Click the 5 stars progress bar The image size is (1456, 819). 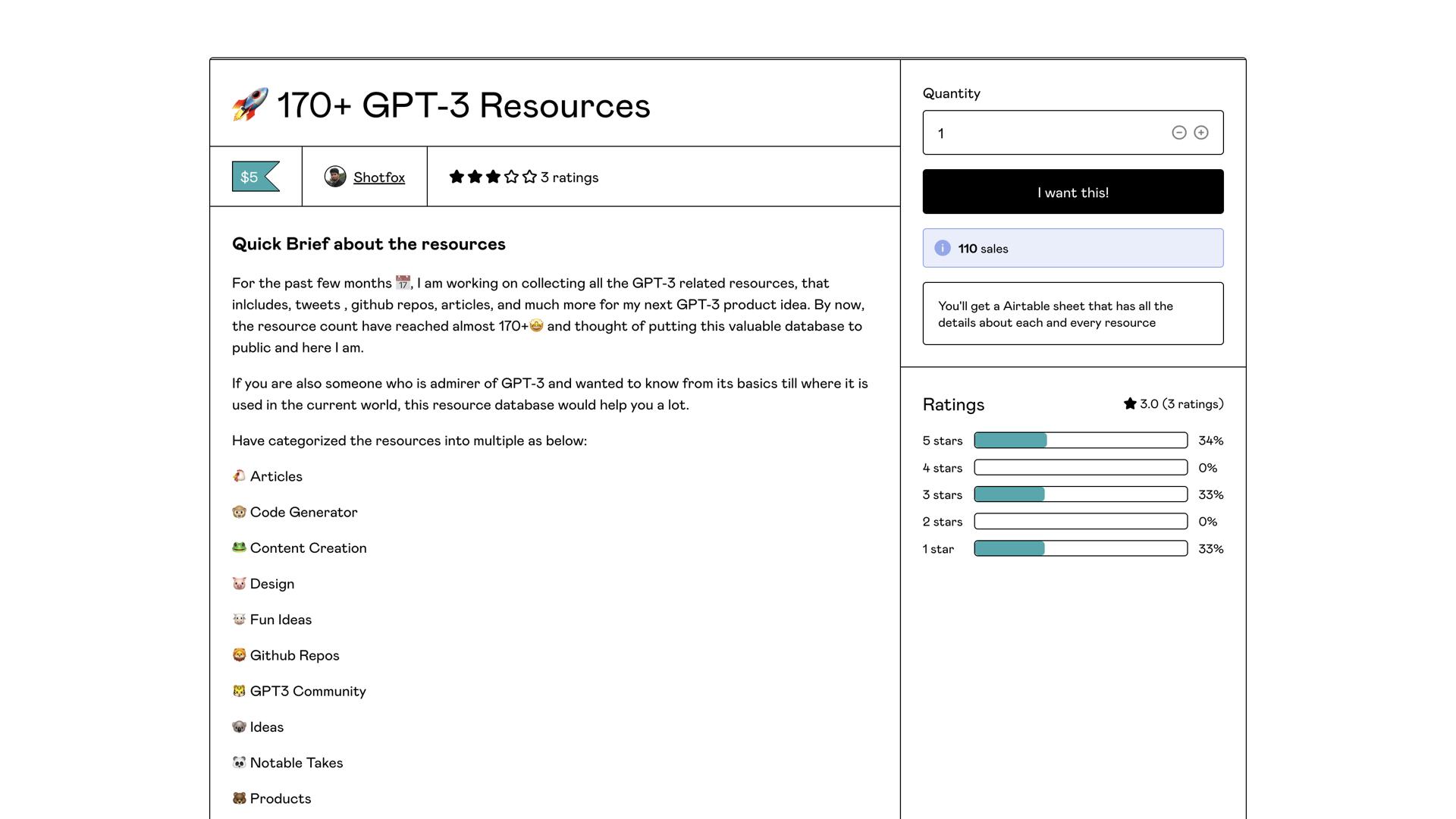[1080, 440]
